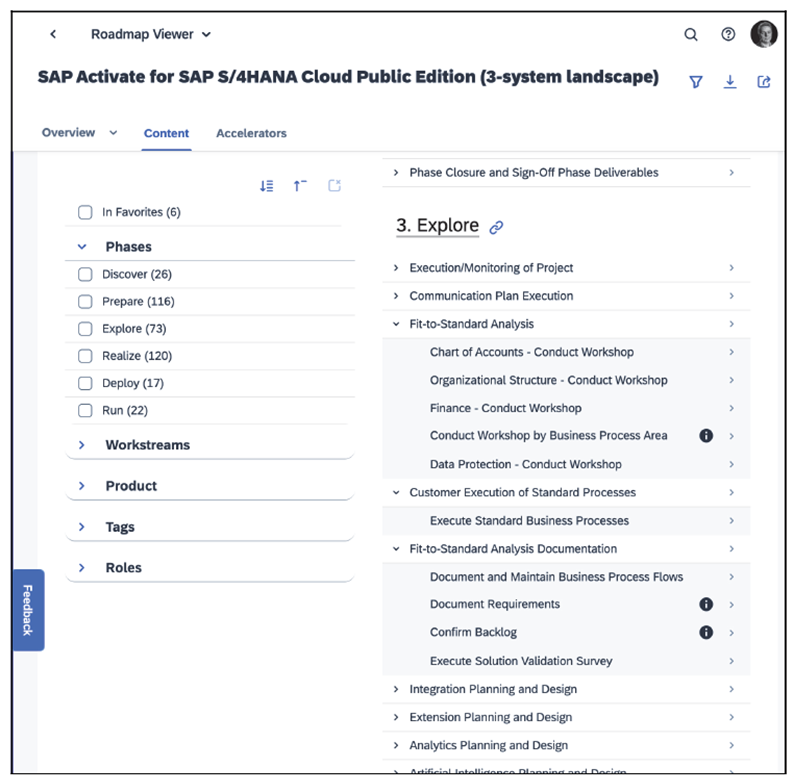Open right arrow of Execute Standard Business Processes row
Image resolution: width=798 pixels, height=784 pixels.
tap(731, 521)
